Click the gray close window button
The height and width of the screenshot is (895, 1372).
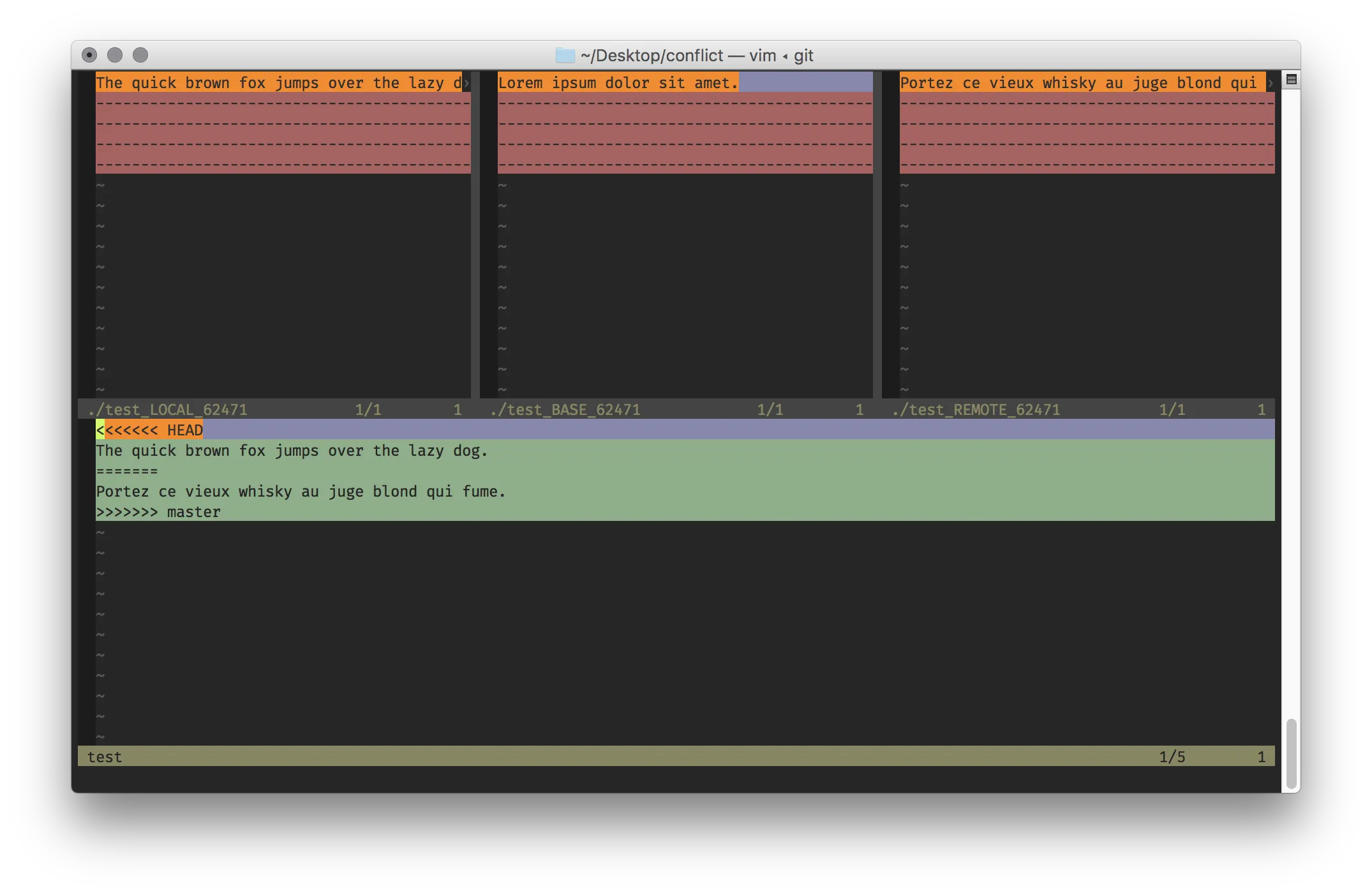click(x=89, y=55)
